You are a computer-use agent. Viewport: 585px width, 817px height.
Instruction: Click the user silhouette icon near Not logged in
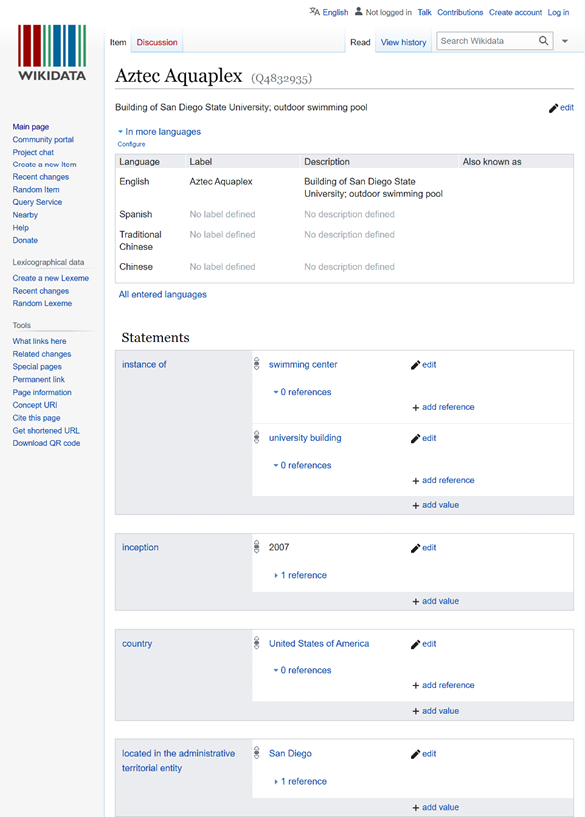(x=358, y=12)
